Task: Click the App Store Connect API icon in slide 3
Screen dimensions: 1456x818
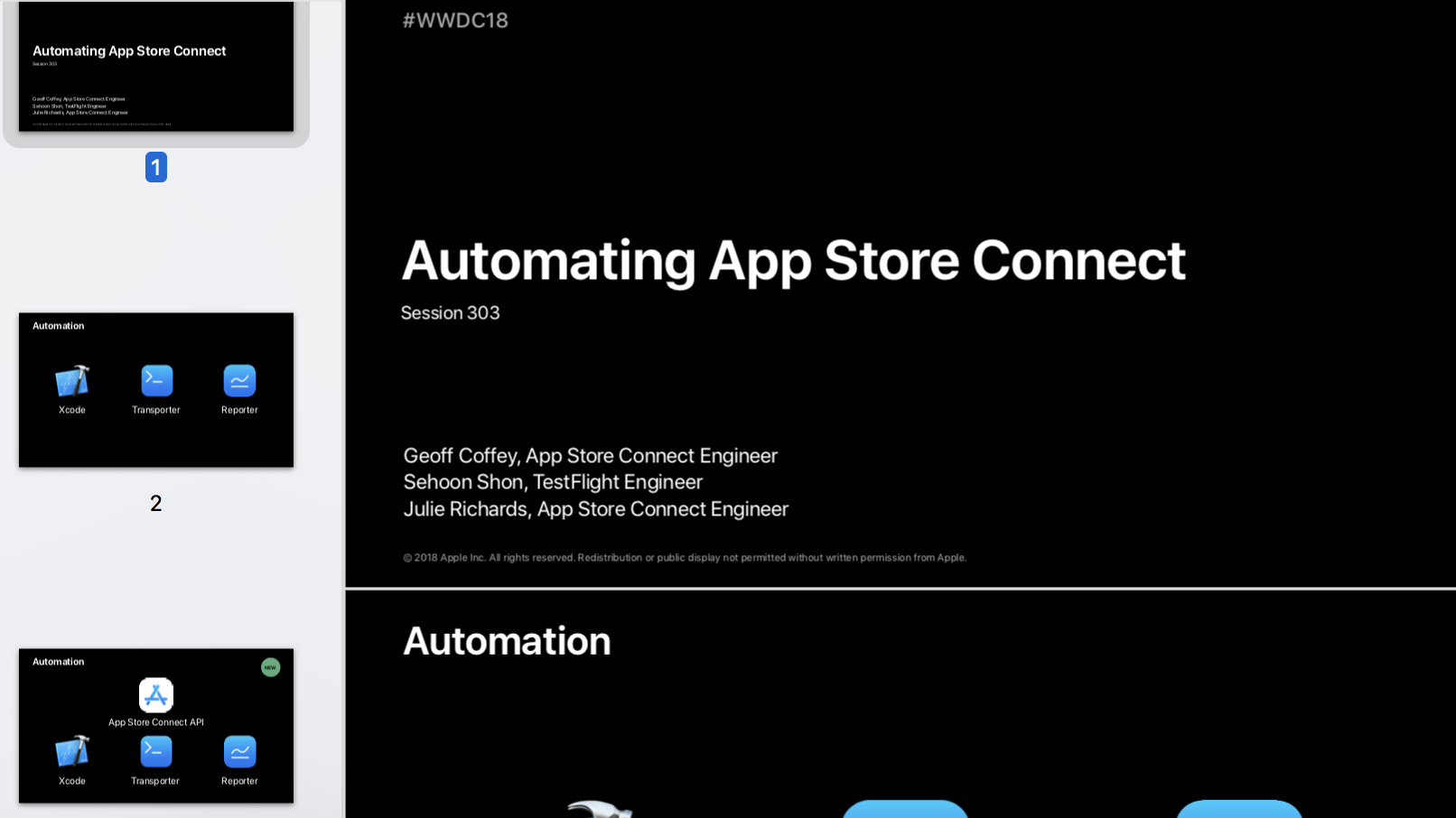Action: click(x=156, y=695)
